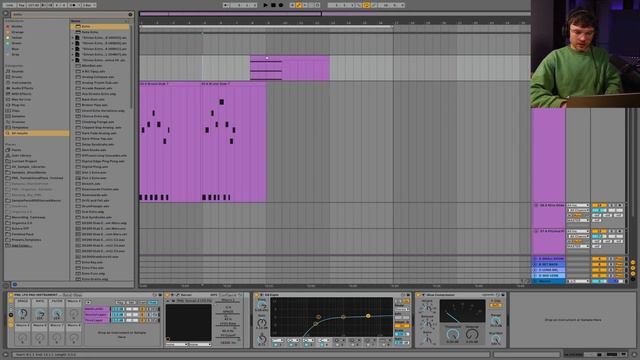Click the Tap tempo button
640x360 pixels.
22,5
